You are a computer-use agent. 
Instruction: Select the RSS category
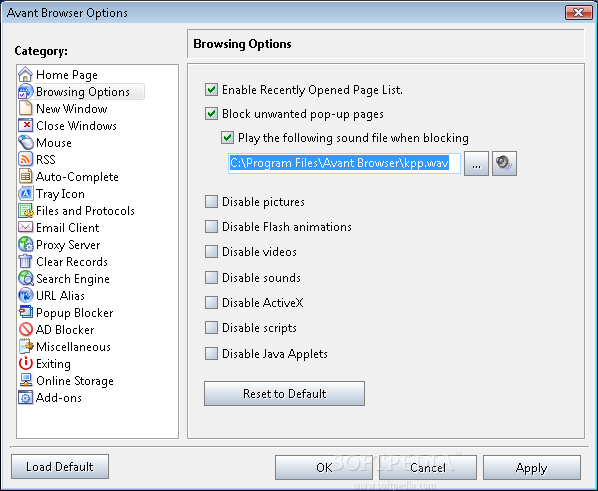pos(46,159)
